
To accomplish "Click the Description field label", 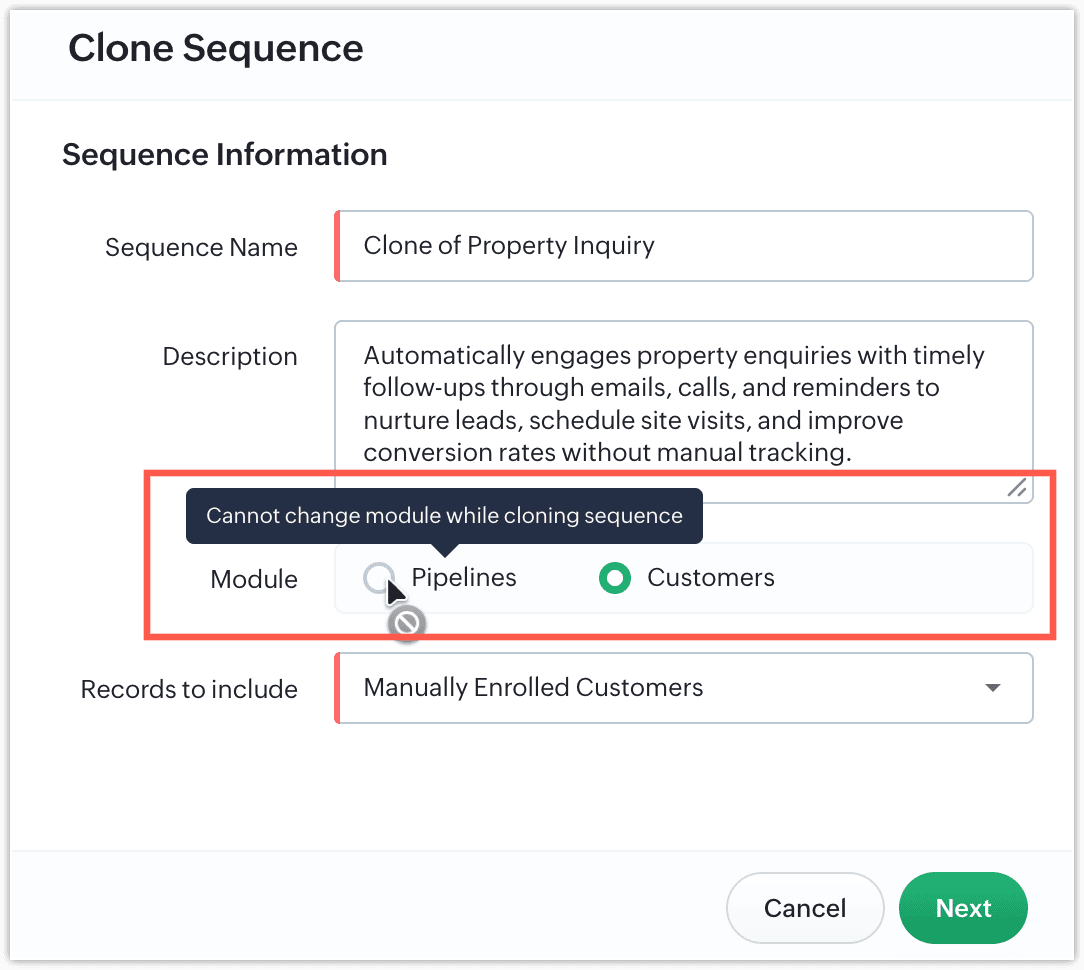I will point(230,357).
